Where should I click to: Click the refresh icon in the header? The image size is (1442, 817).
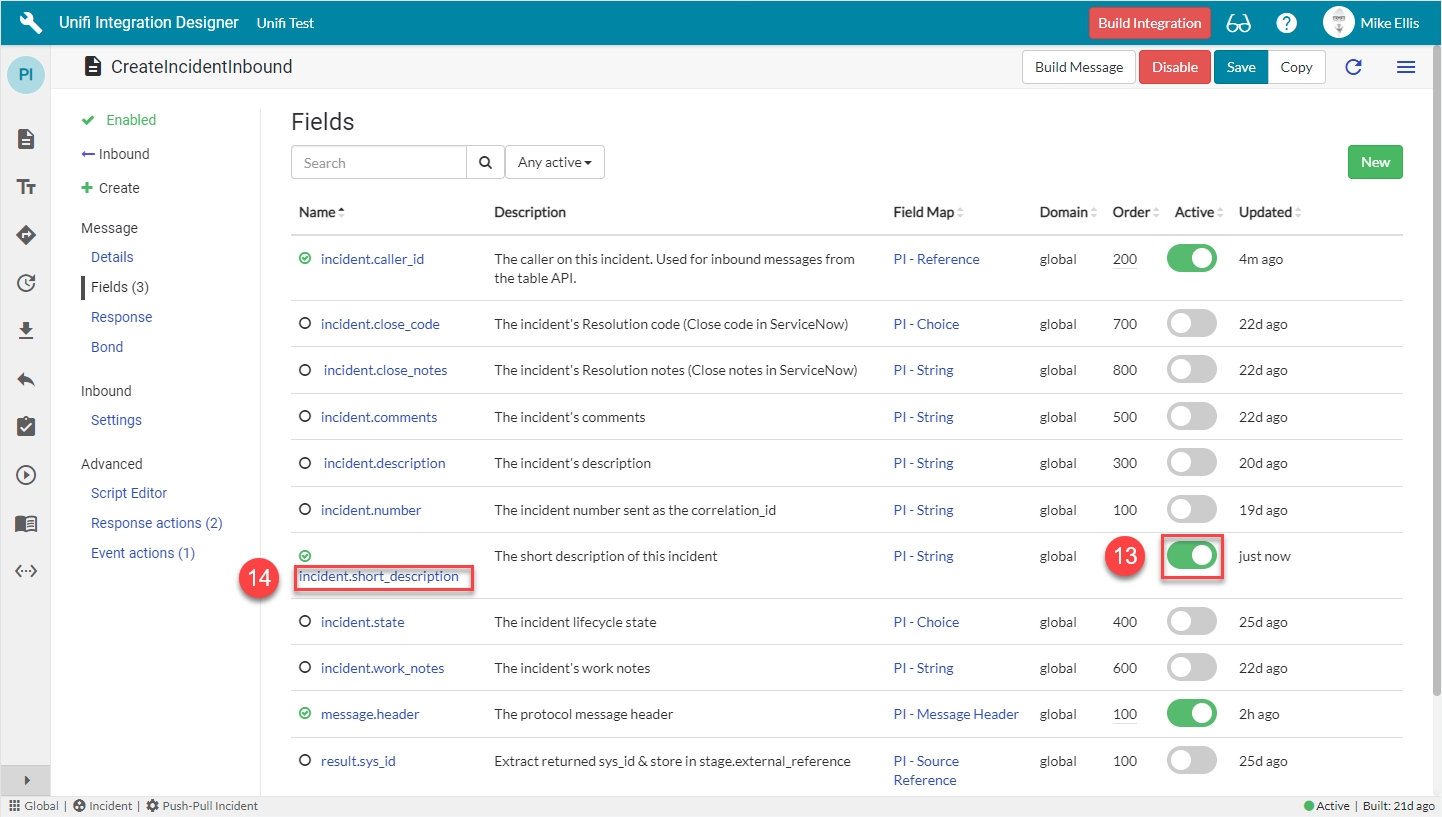click(x=1353, y=67)
